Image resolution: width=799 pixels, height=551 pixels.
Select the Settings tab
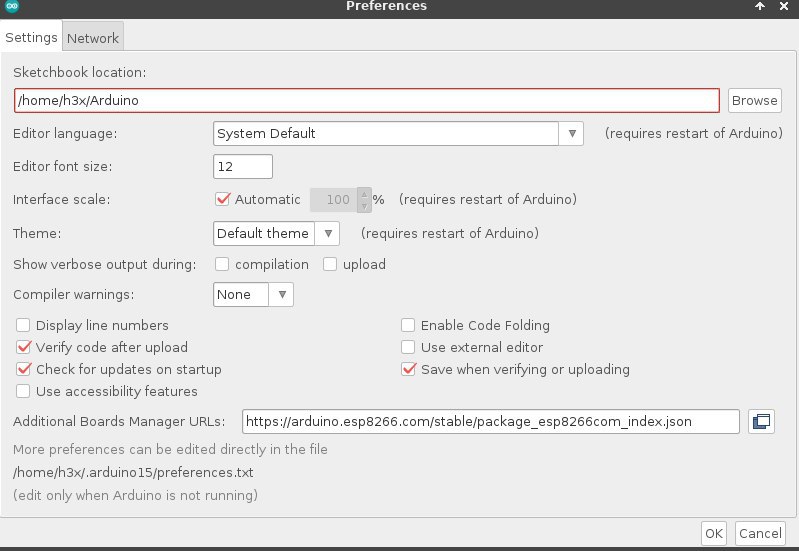[x=31, y=37]
